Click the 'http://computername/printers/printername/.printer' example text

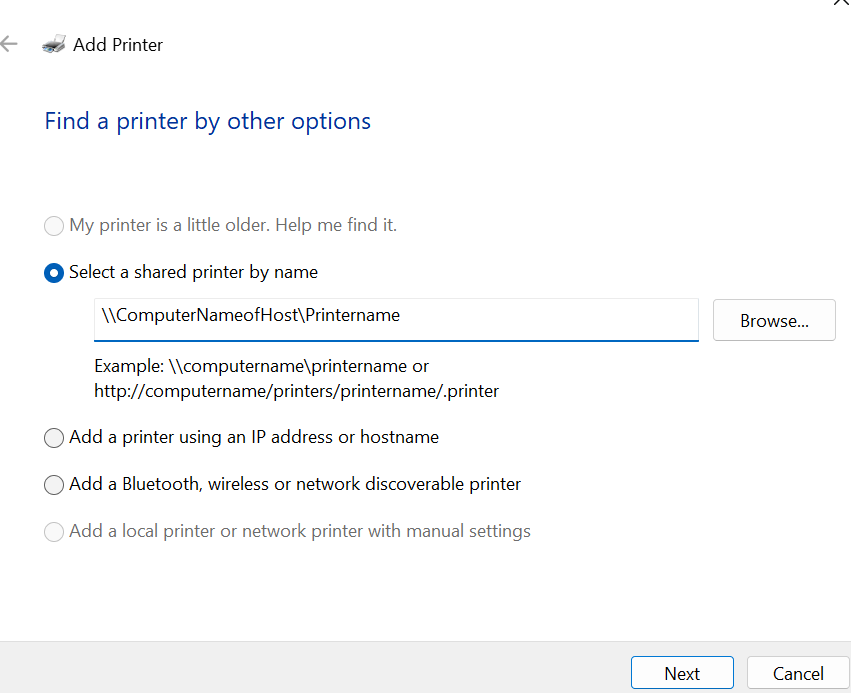coord(296,391)
